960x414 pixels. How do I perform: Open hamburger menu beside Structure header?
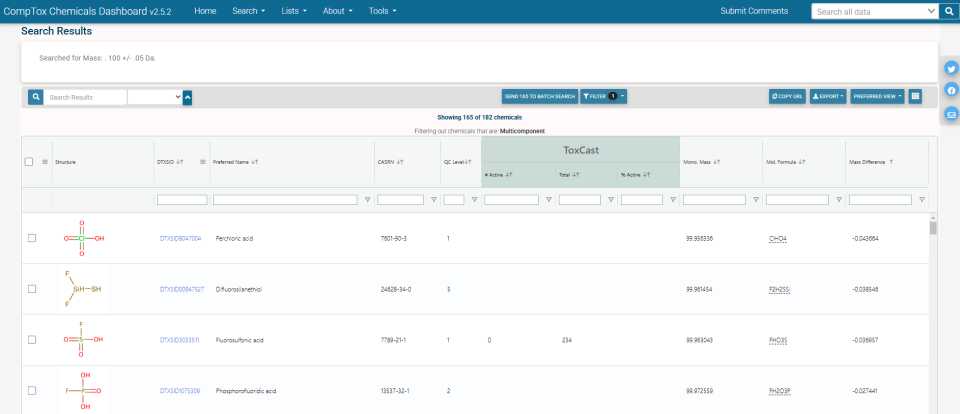click(x=45, y=162)
